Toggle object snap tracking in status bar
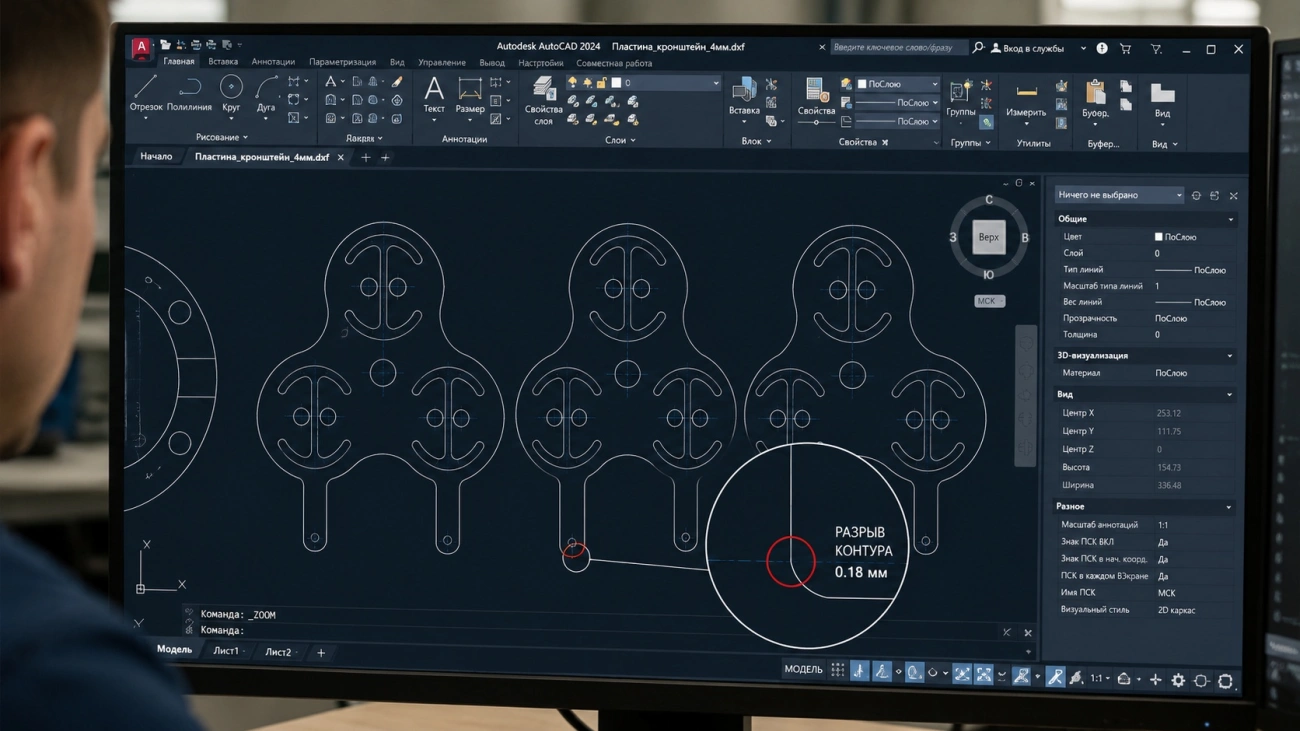Image resolution: width=1300 pixels, height=731 pixels. coord(964,674)
